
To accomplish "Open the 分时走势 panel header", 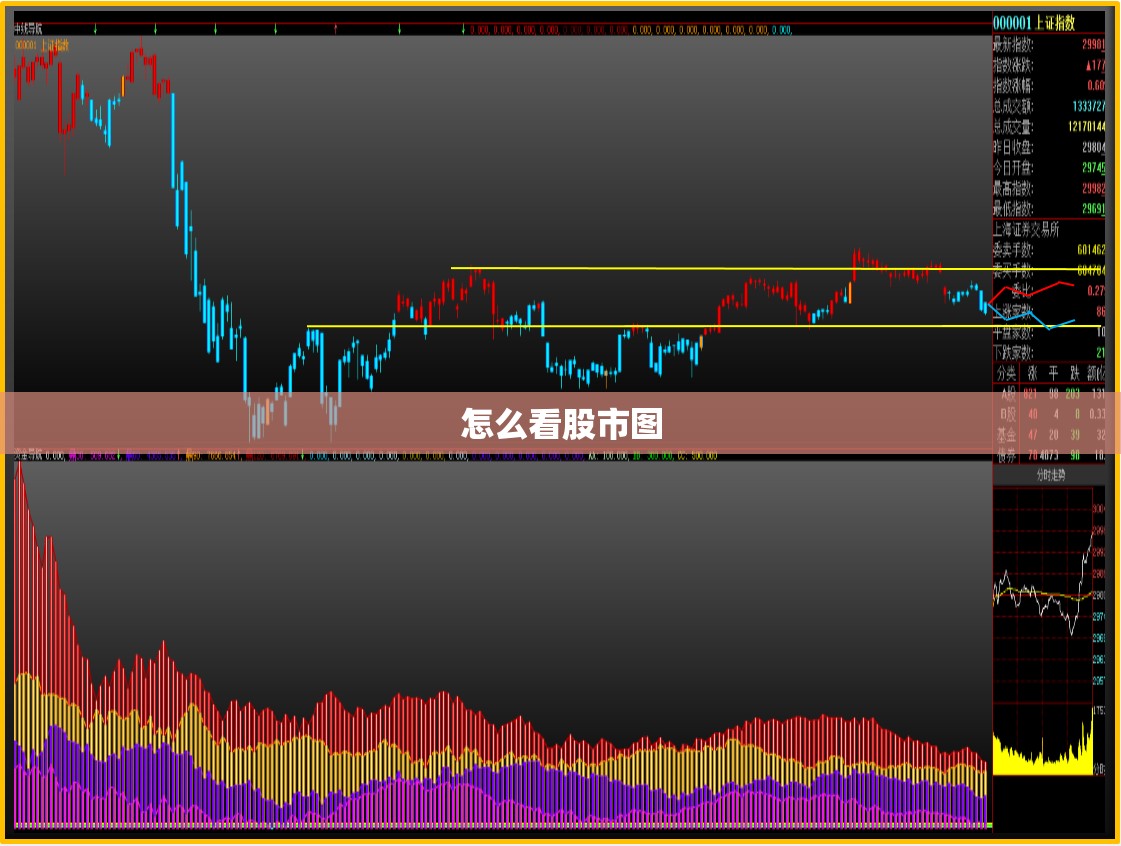I will coord(1050,475).
